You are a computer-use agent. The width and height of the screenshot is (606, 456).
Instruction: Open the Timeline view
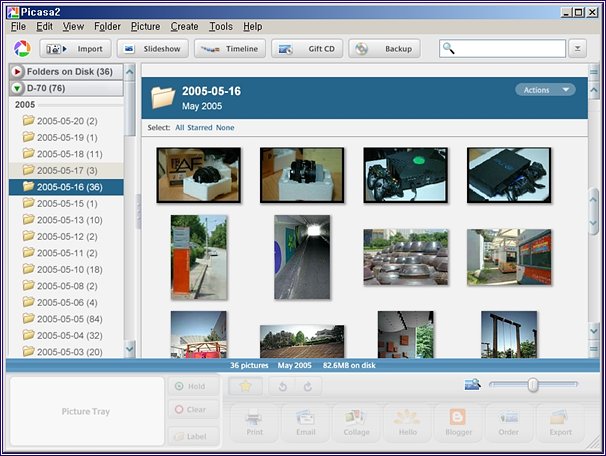(x=228, y=48)
